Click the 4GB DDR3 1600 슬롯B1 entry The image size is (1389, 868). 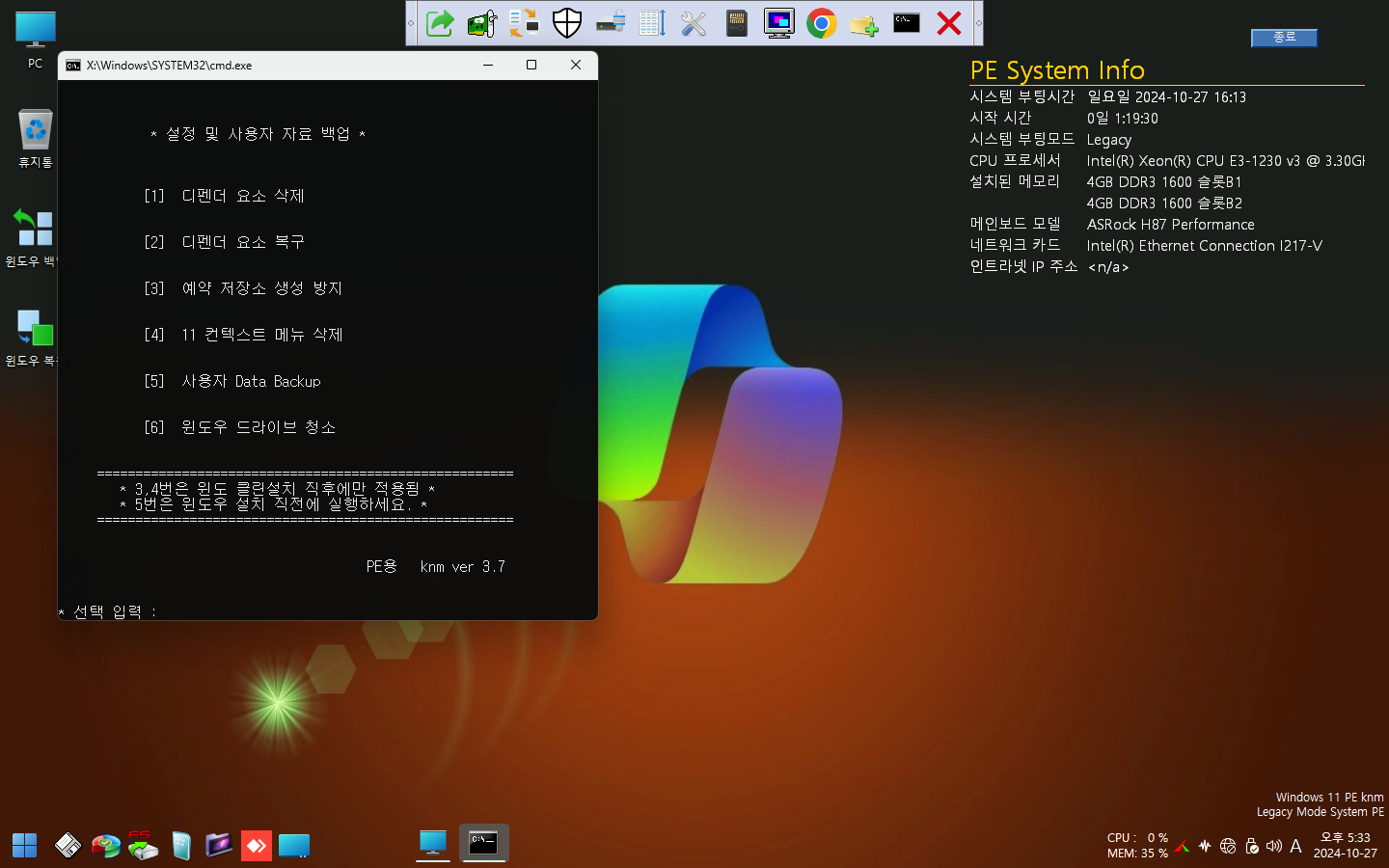pyautogui.click(x=1163, y=182)
